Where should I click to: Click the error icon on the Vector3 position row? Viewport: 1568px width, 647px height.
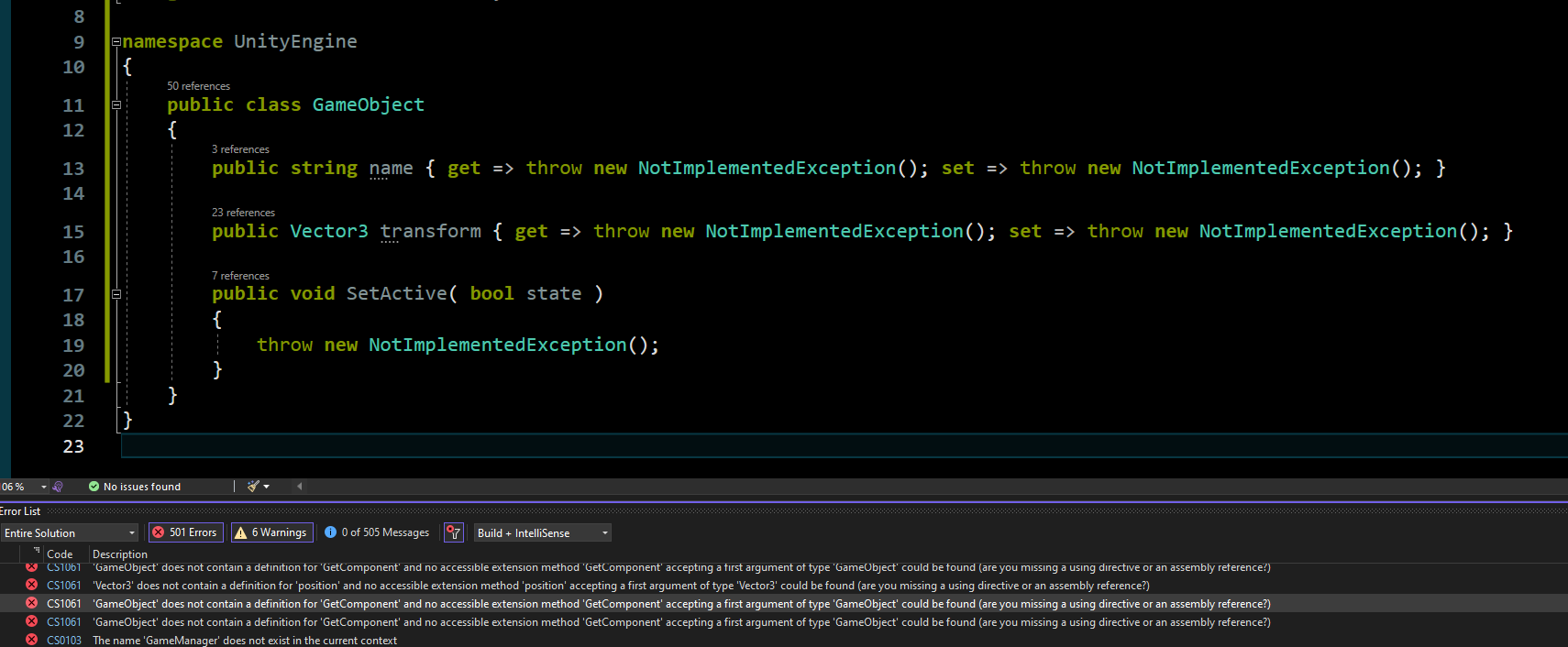click(31, 585)
